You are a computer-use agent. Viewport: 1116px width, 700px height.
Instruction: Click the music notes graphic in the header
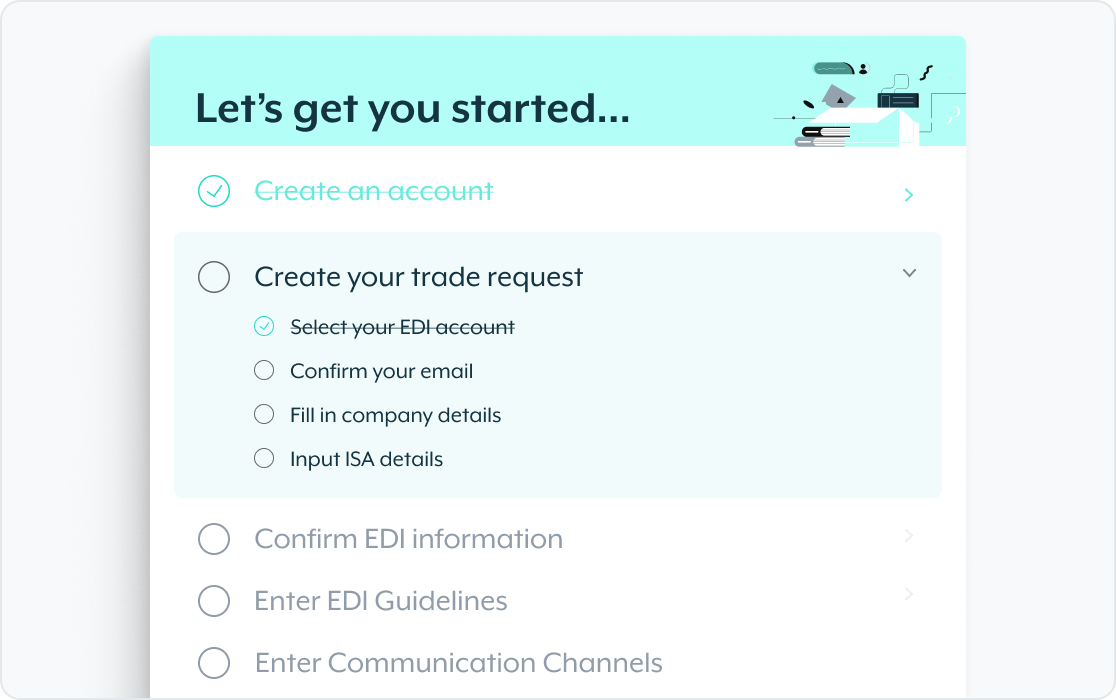926,72
